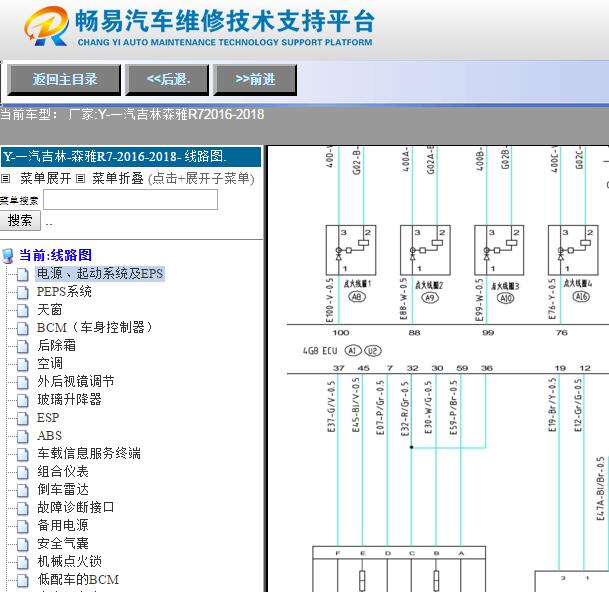The height and width of the screenshot is (592, 609).
Task: Open the 玻璃升降器 diagram
Action: tap(69, 399)
